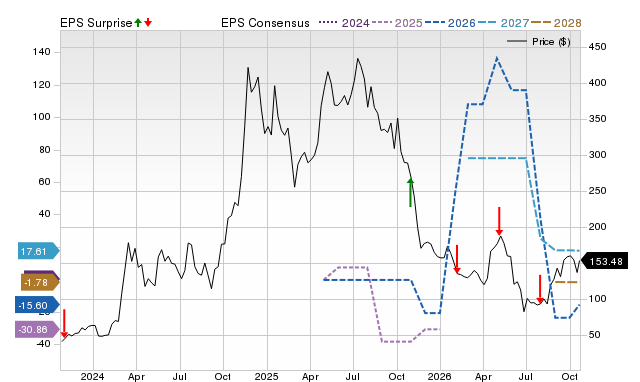Image resolution: width=640 pixels, height=382 pixels.
Task: Click the EPS Consensus legend title
Action: [x=265, y=23]
